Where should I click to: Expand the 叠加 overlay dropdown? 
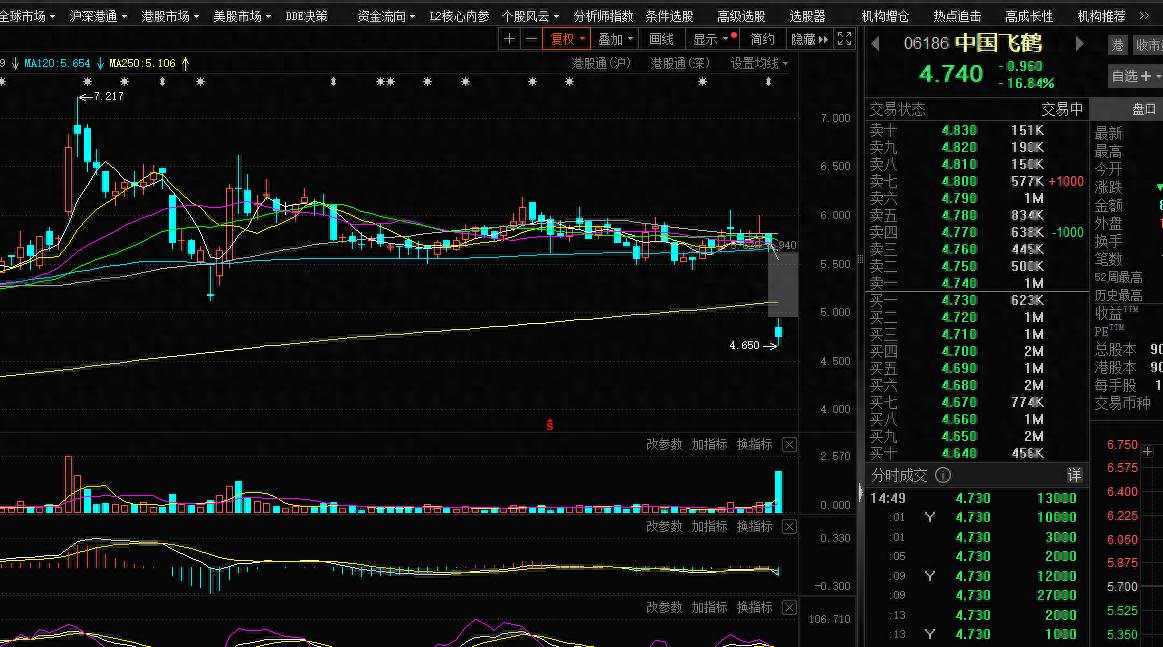pos(616,39)
